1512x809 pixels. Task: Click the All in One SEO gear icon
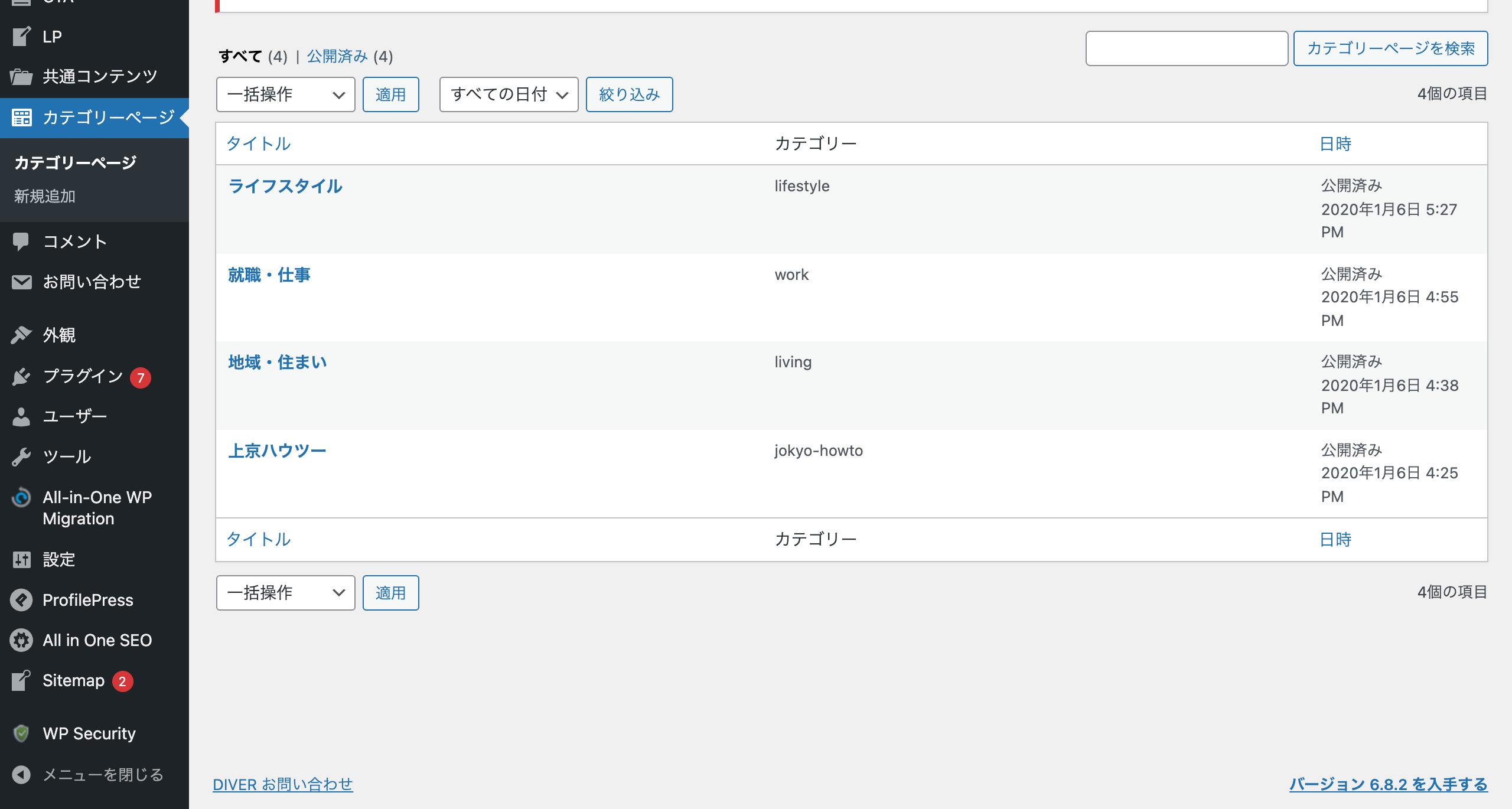21,640
